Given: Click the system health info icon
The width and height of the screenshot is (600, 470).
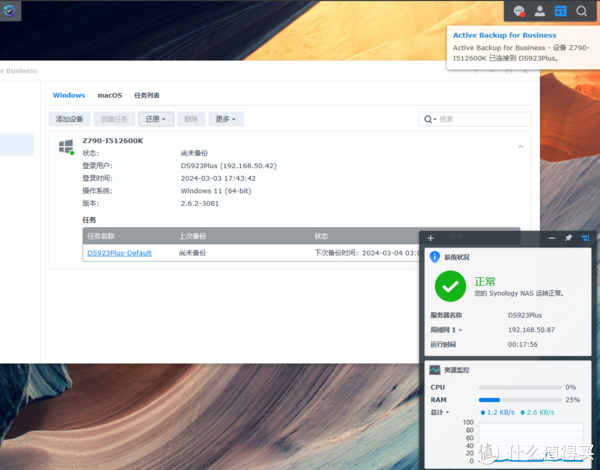Looking at the screenshot, I should pos(435,257).
